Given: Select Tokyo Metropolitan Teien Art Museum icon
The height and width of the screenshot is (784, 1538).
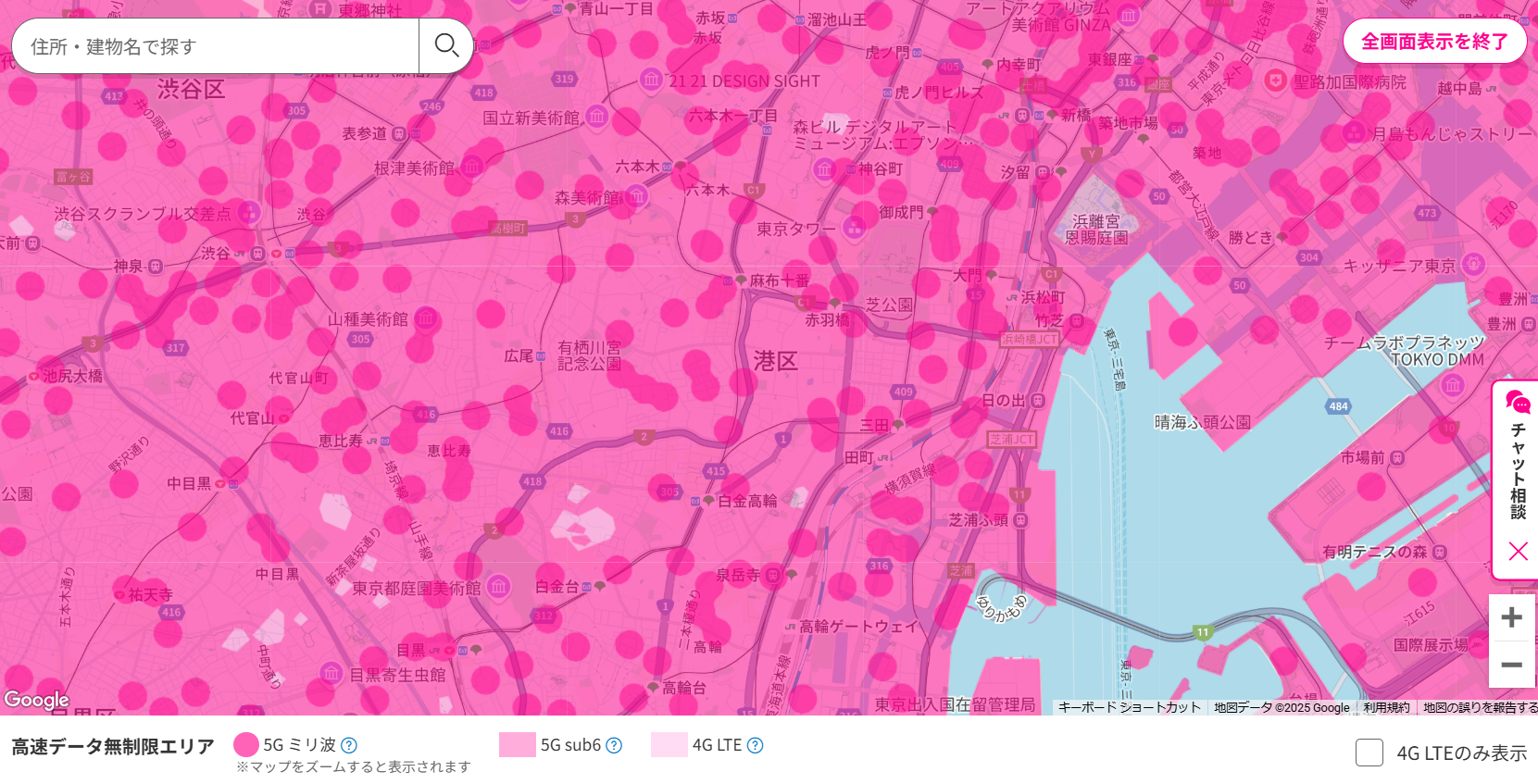Looking at the screenshot, I should (499, 587).
